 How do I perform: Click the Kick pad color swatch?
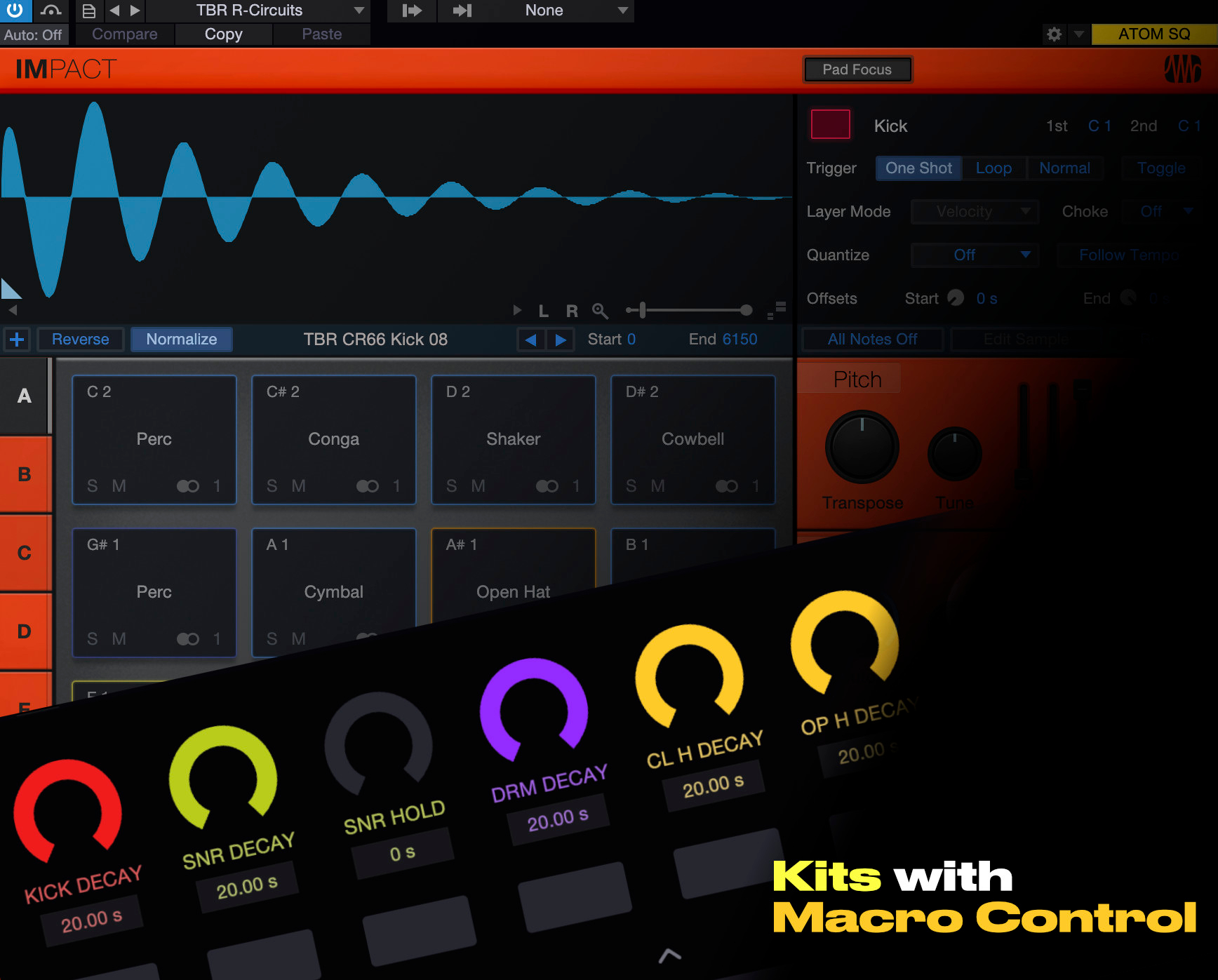[830, 125]
